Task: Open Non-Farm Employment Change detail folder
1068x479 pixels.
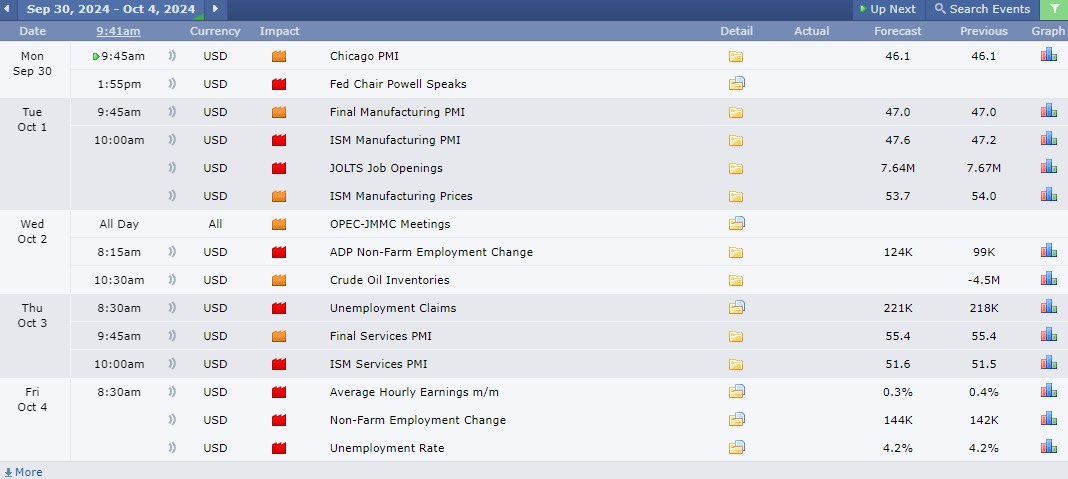Action: [736, 419]
